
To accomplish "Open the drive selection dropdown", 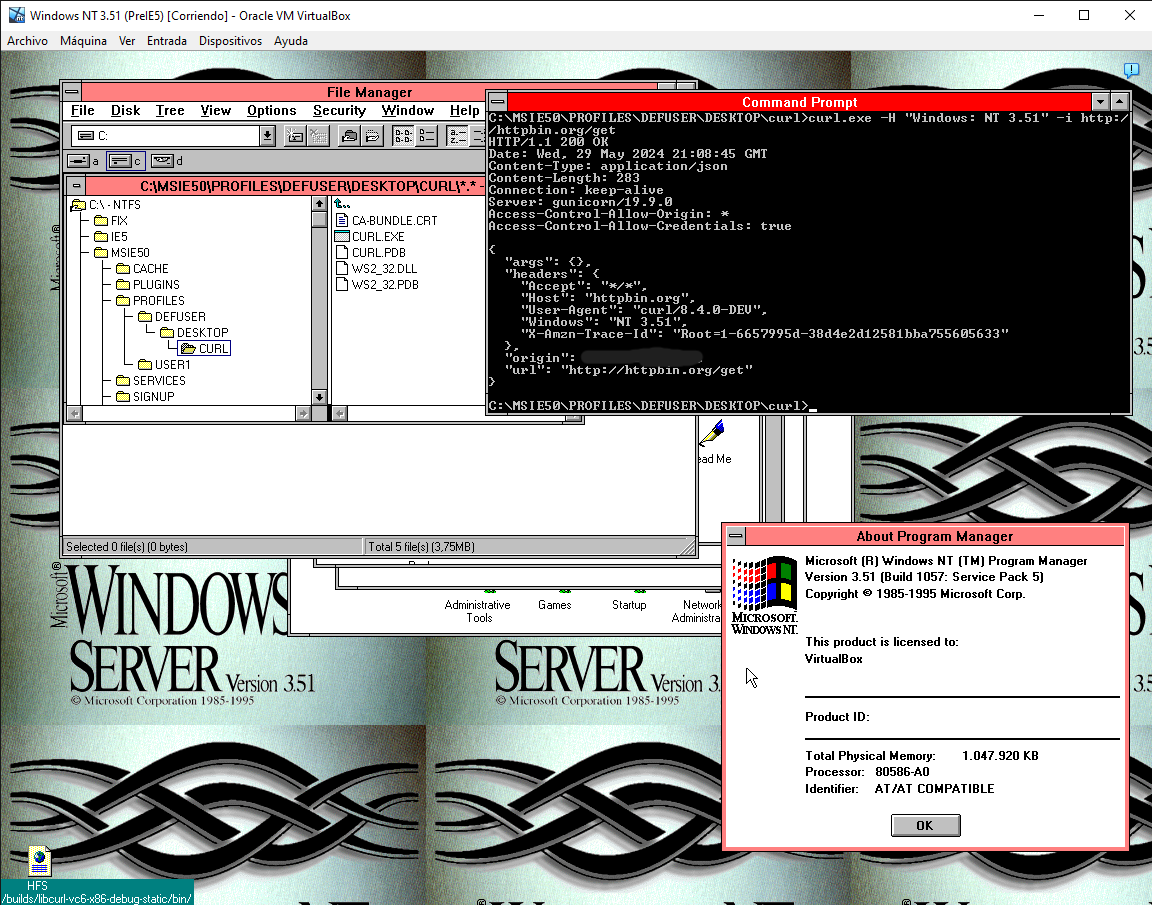I will 267,137.
